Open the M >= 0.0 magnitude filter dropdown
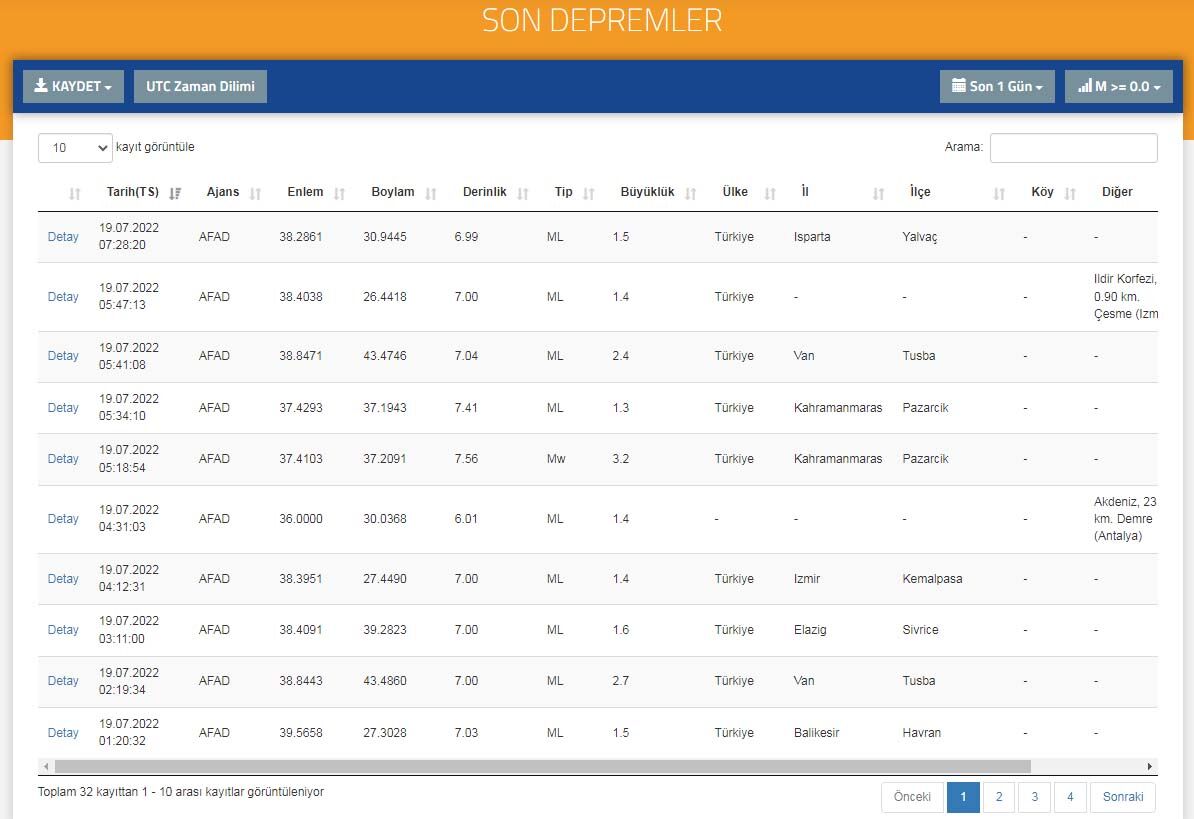This screenshot has height=819, width=1194. (1119, 86)
